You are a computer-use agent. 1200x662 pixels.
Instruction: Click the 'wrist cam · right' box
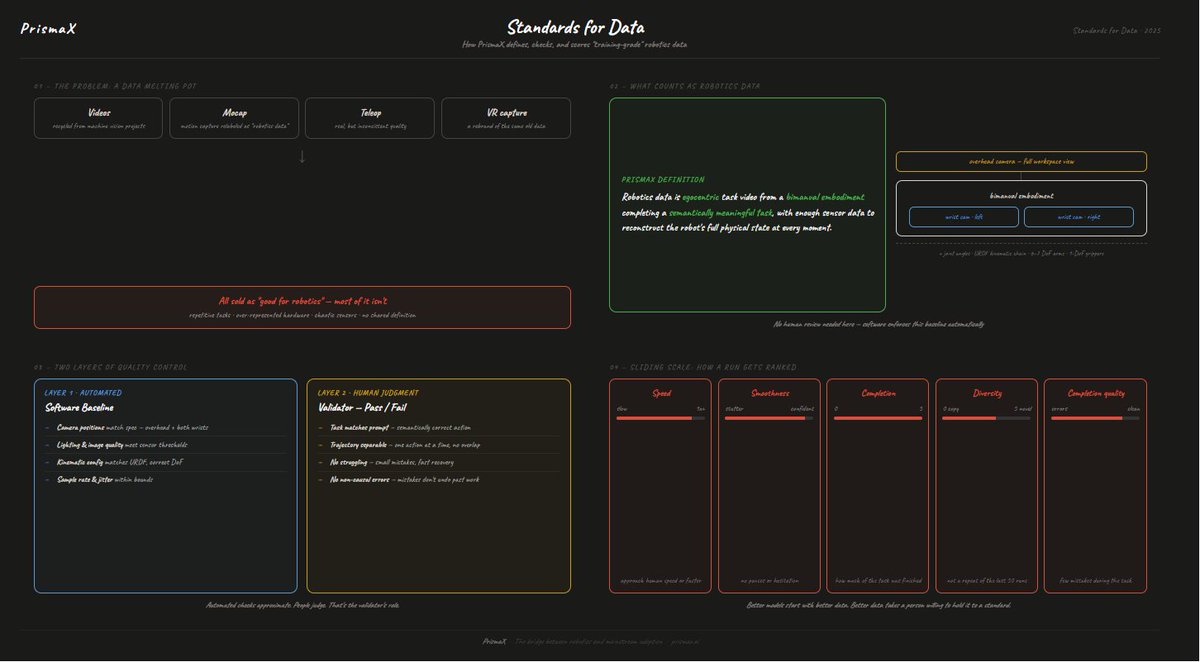click(1079, 217)
